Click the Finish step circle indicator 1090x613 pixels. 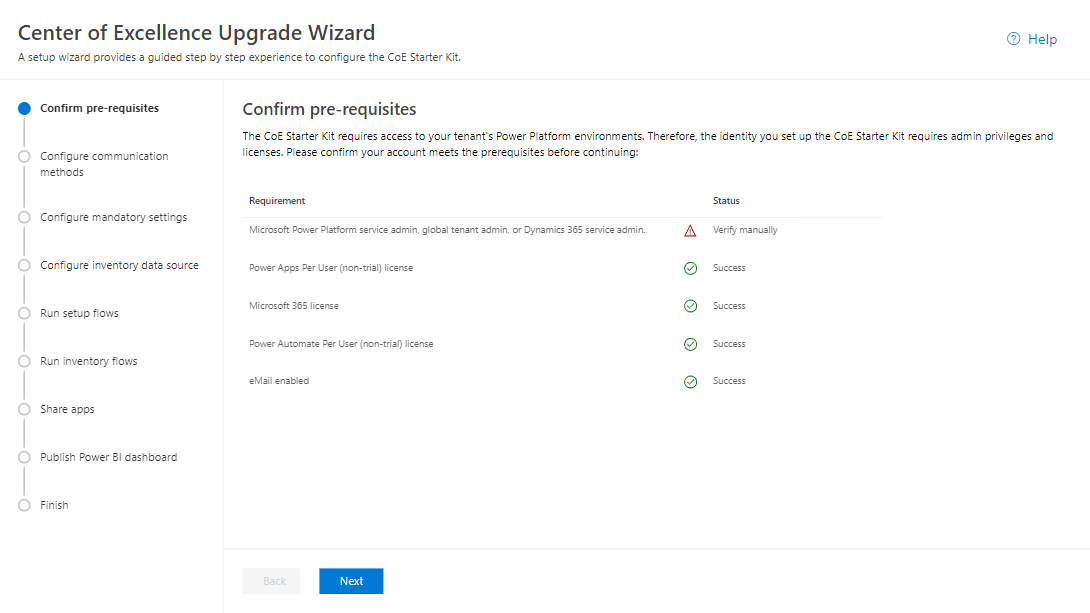[25, 505]
